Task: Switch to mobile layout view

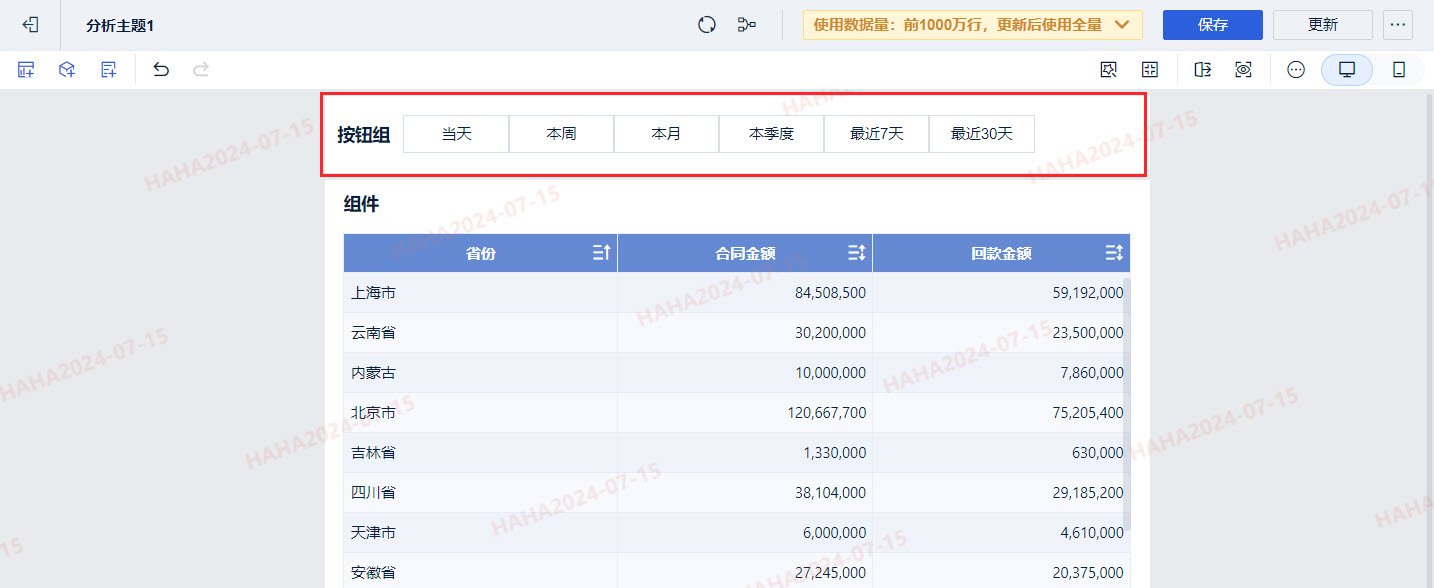Action: click(x=1399, y=70)
